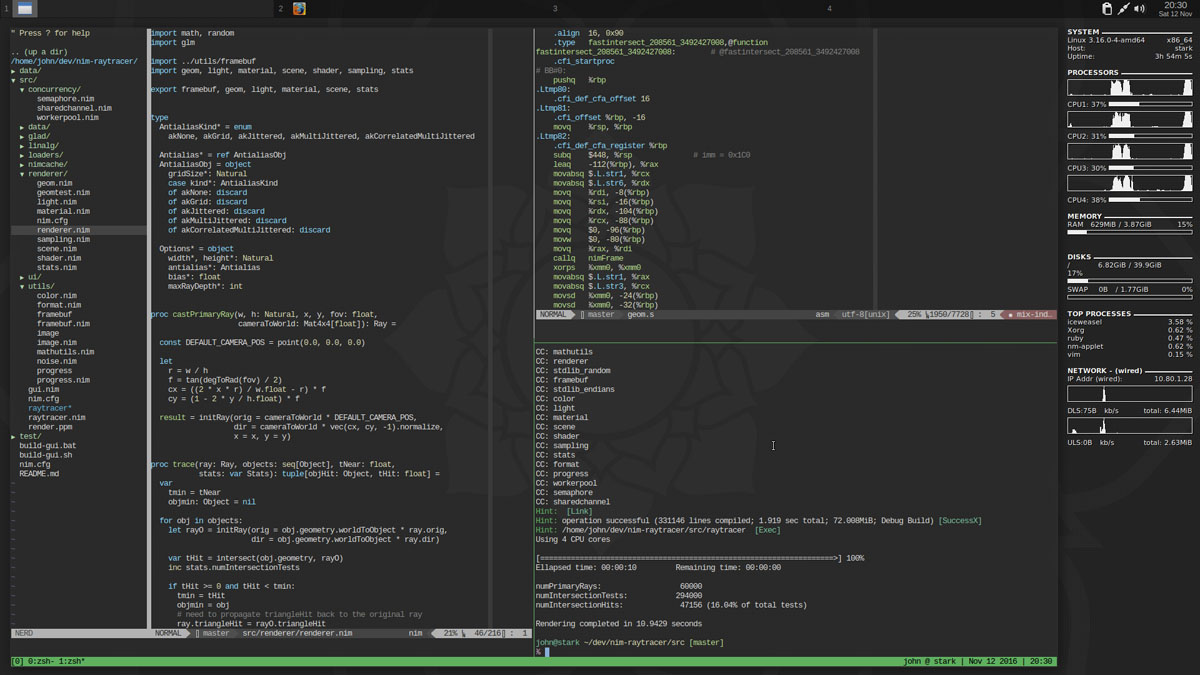The width and height of the screenshot is (1200, 675).
Task: Click geom.s filename in the assembly statusline
Action: [640, 315]
